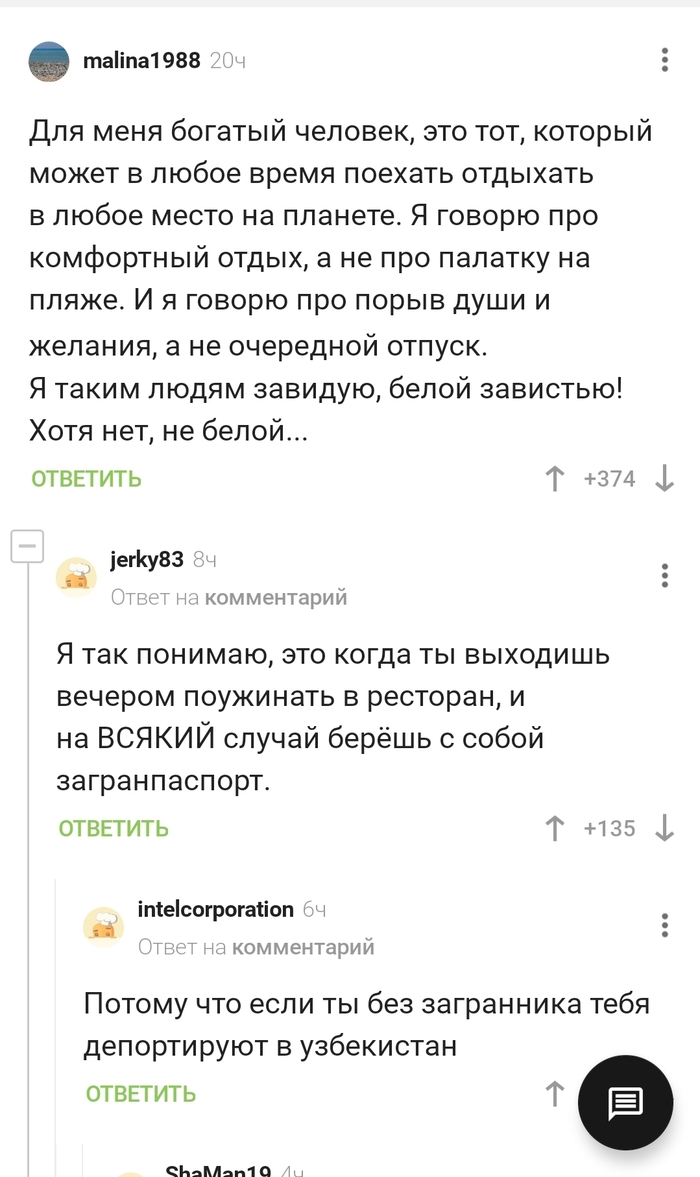Click malina1988's avatar picture
Image resolution: width=700 pixels, height=1177 pixels.
point(47,59)
